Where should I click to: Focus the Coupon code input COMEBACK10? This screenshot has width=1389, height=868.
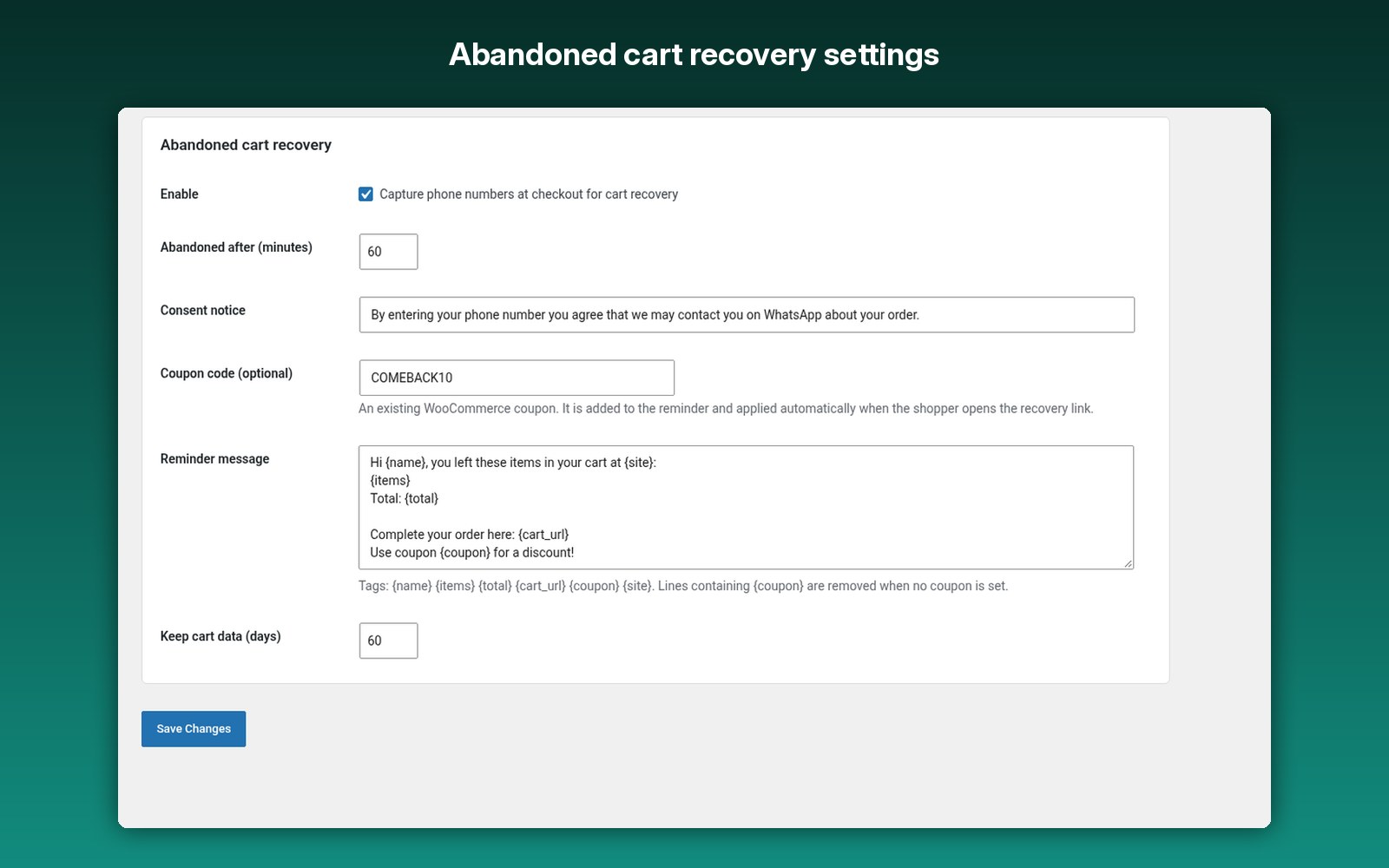(x=517, y=378)
